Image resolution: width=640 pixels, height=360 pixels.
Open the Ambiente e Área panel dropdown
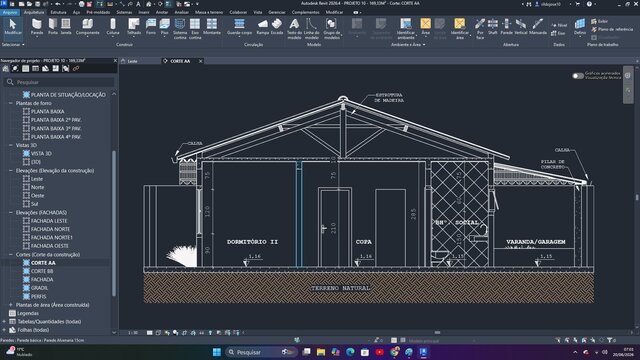408,44
